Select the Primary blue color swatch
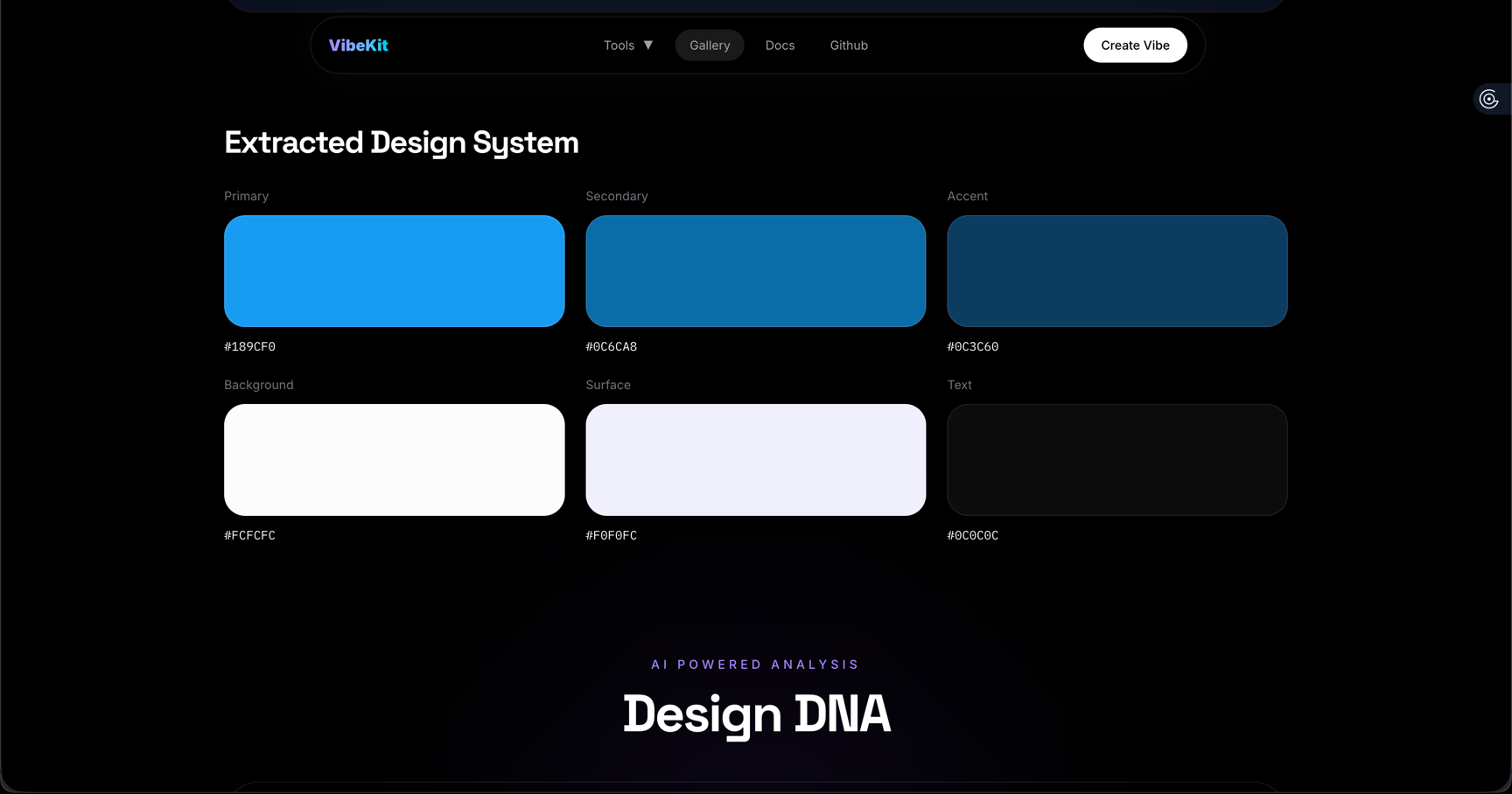Image resolution: width=1512 pixels, height=794 pixels. 394,271
